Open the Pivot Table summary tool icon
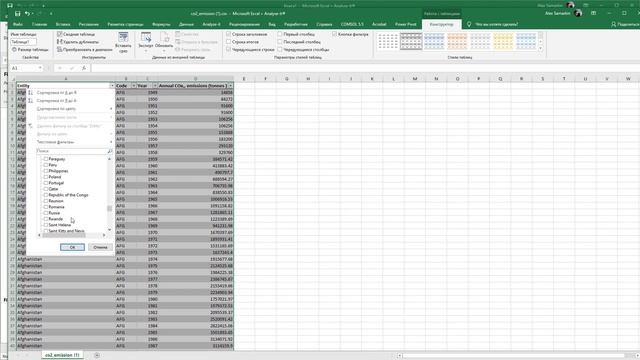 coord(60,34)
